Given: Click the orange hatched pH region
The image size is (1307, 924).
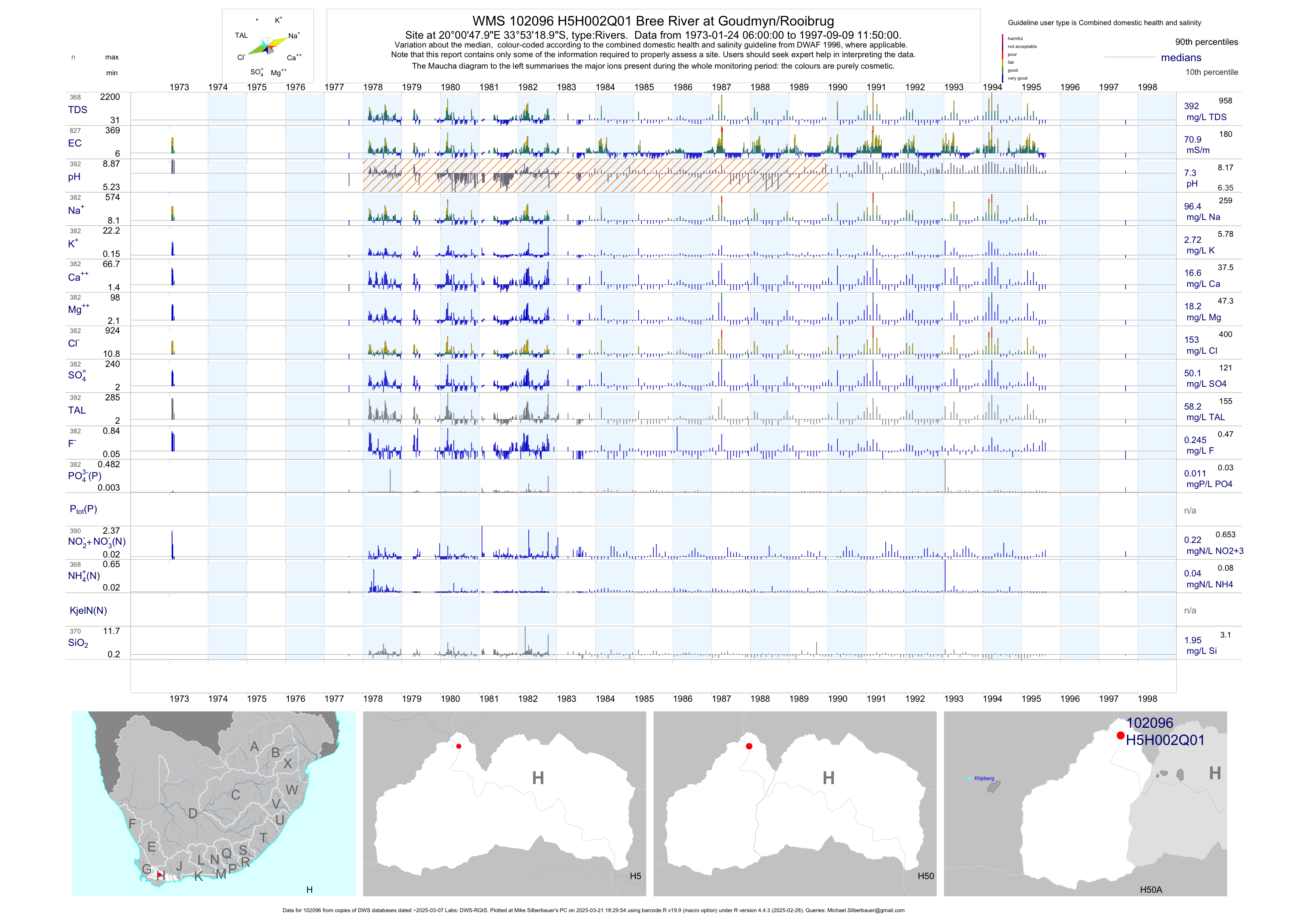Looking at the screenshot, I should pyautogui.click(x=595, y=175).
